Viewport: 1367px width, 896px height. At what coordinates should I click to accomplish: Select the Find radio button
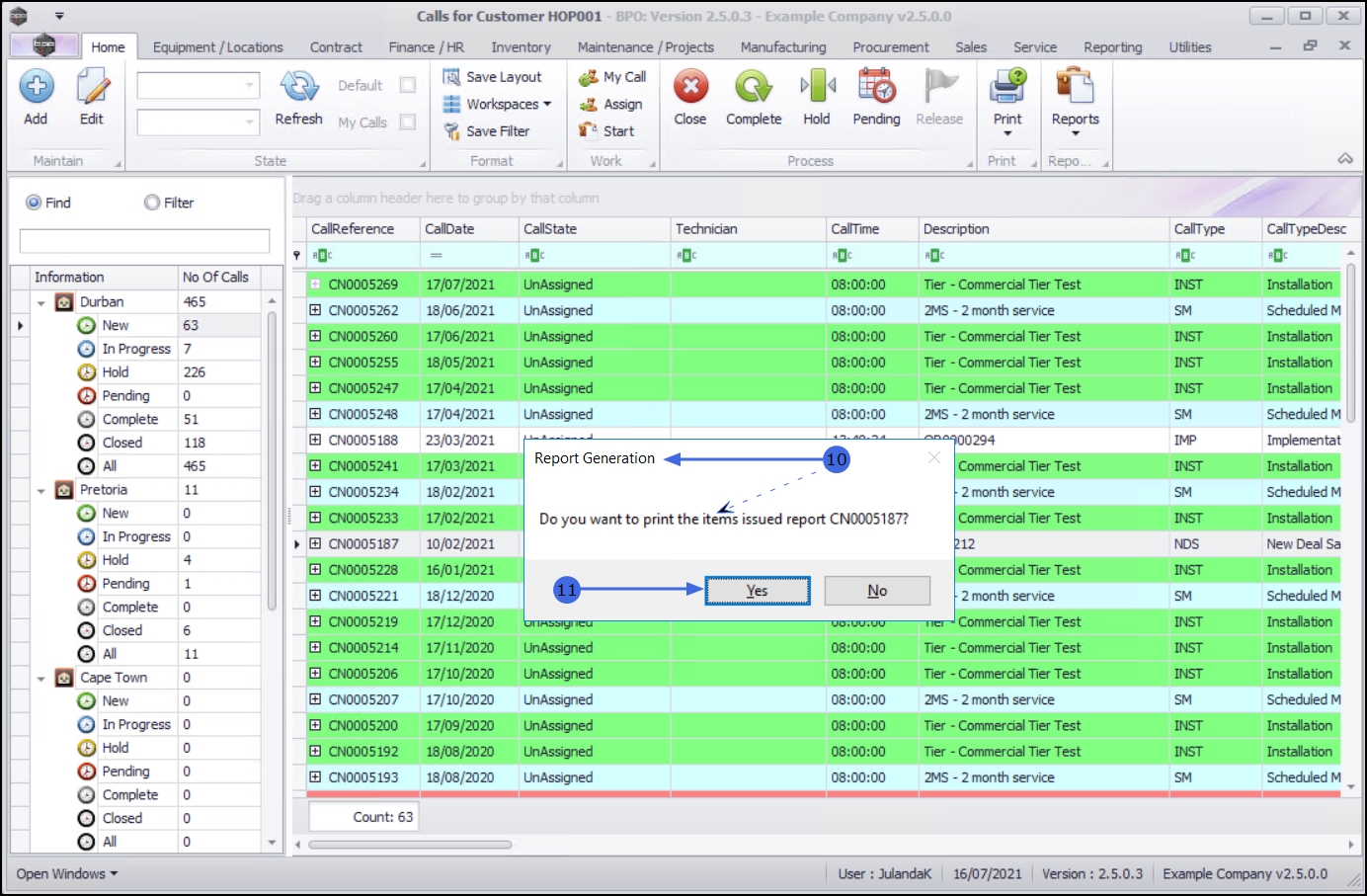coord(34,203)
